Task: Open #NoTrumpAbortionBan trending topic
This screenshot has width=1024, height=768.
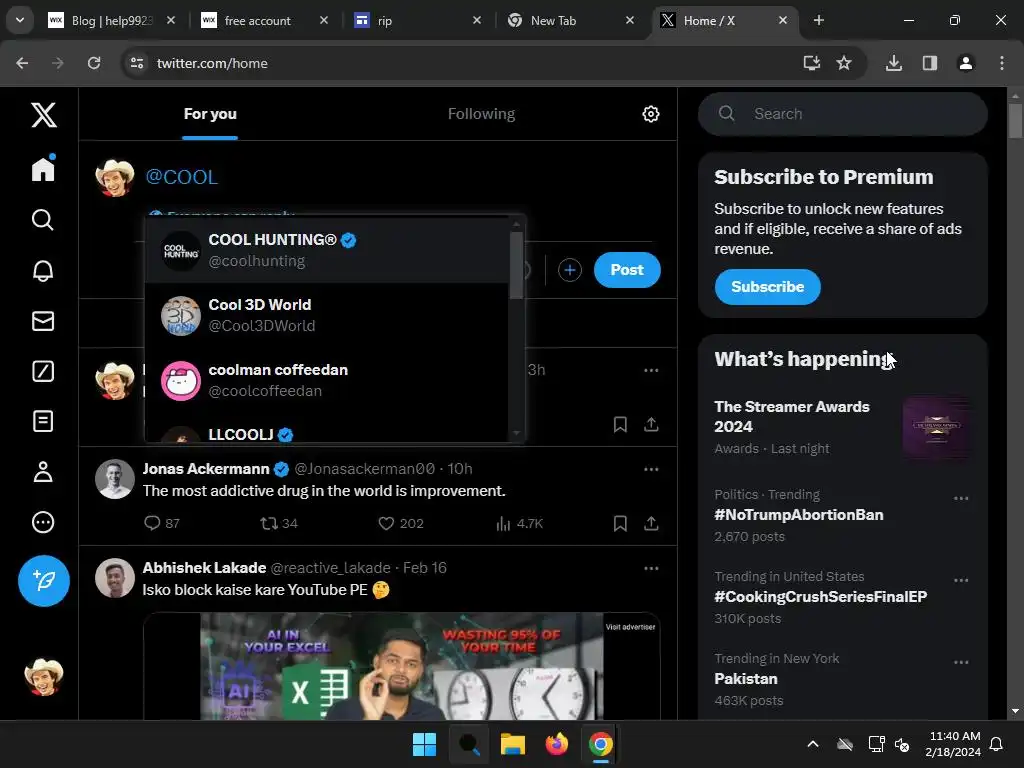Action: 799,515
